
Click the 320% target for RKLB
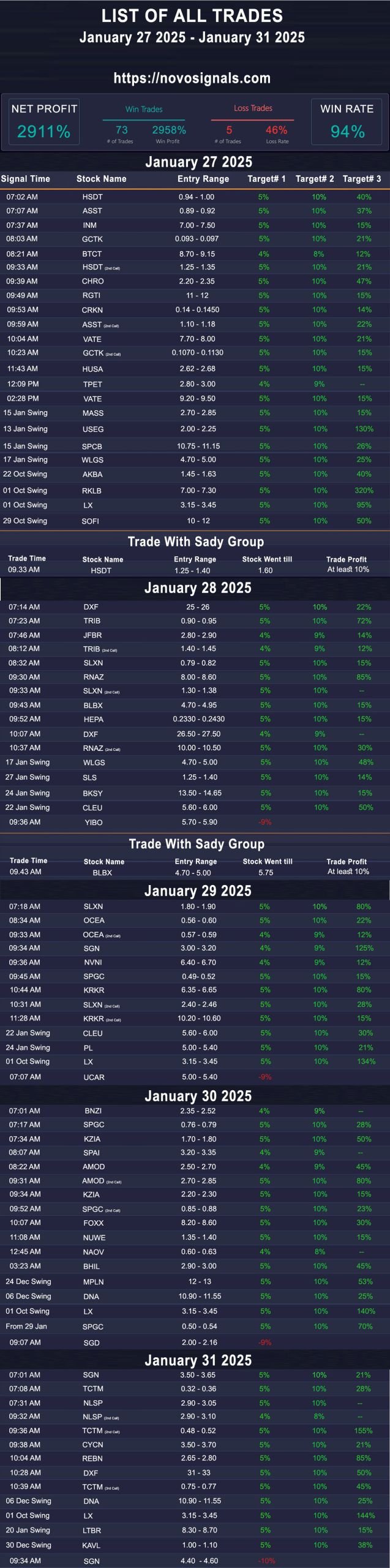pyautogui.click(x=364, y=491)
